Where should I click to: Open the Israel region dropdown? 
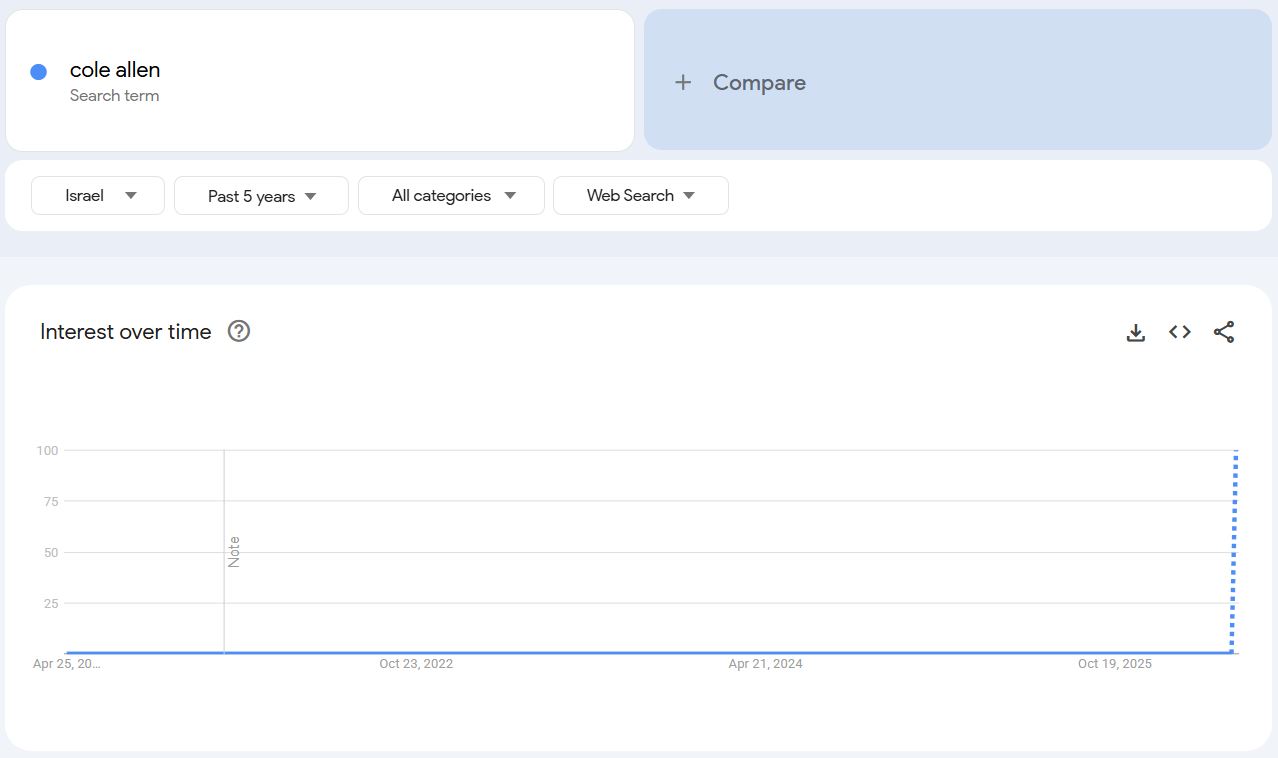(98, 195)
